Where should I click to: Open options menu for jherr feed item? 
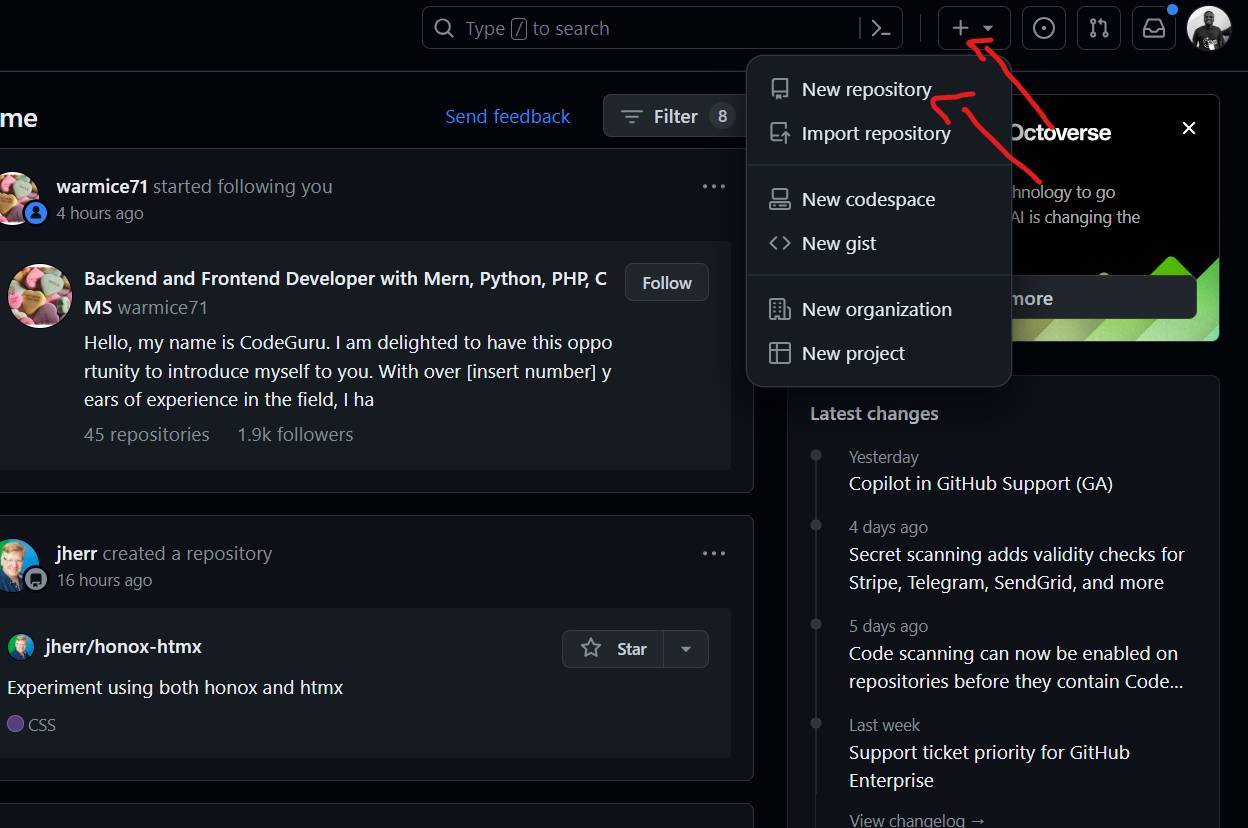(714, 554)
